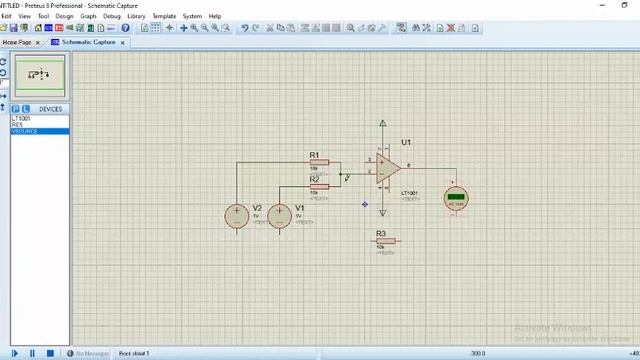Open the Home Page toolbar icon
Screen dimensions: 640x360
(x=38, y=28)
